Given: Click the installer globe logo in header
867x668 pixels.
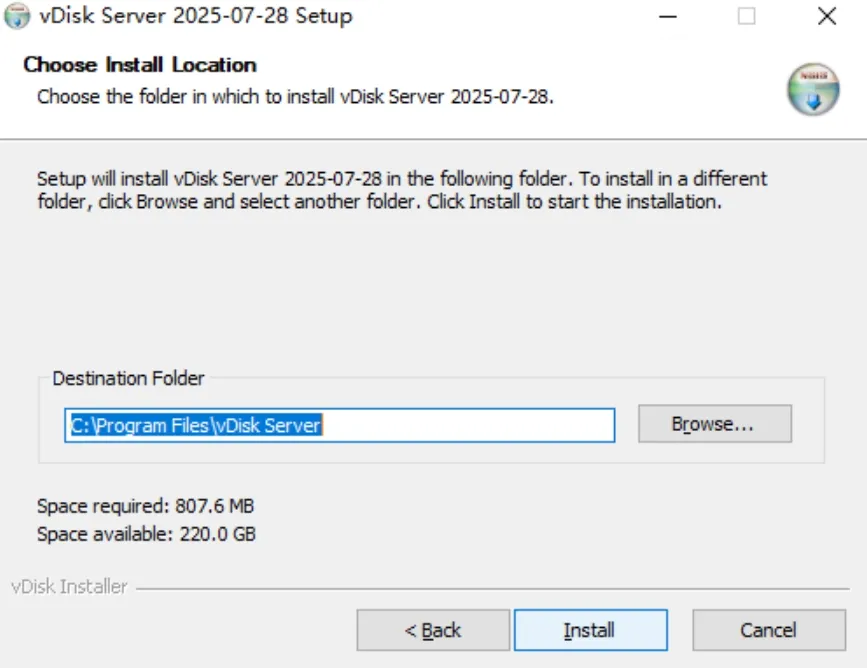Looking at the screenshot, I should tap(813, 88).
